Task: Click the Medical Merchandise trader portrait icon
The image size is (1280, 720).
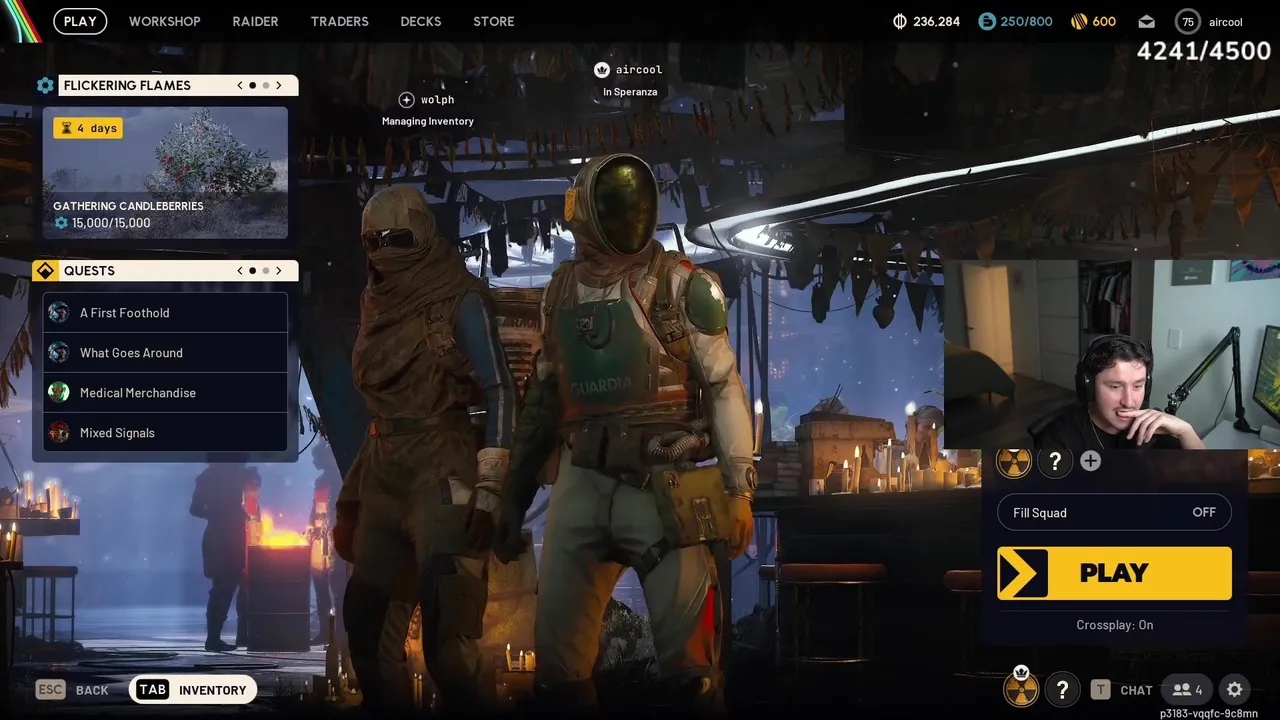Action: click(x=59, y=393)
